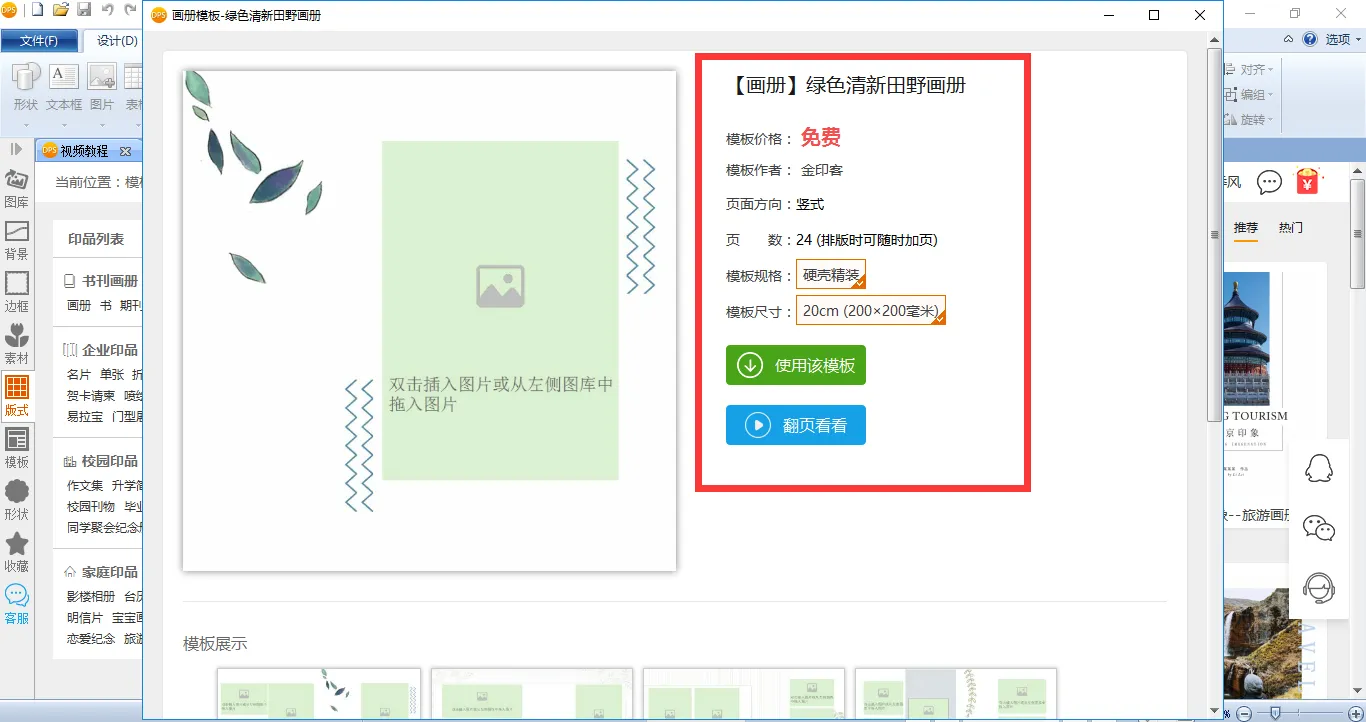Open the 素材 materials panel in the sidebar

point(17,344)
